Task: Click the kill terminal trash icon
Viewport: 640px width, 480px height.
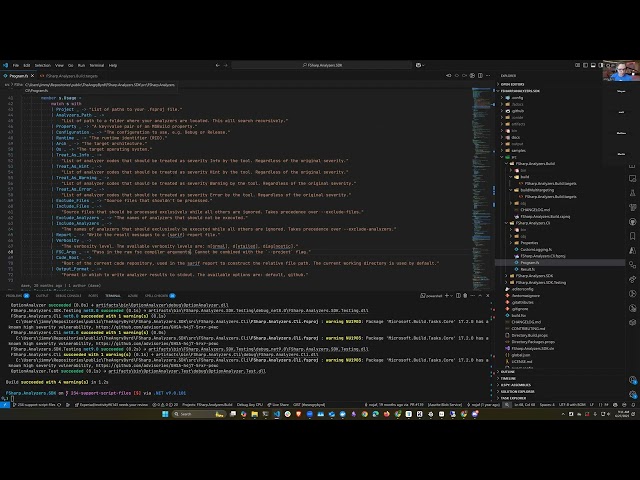Action: point(465,296)
